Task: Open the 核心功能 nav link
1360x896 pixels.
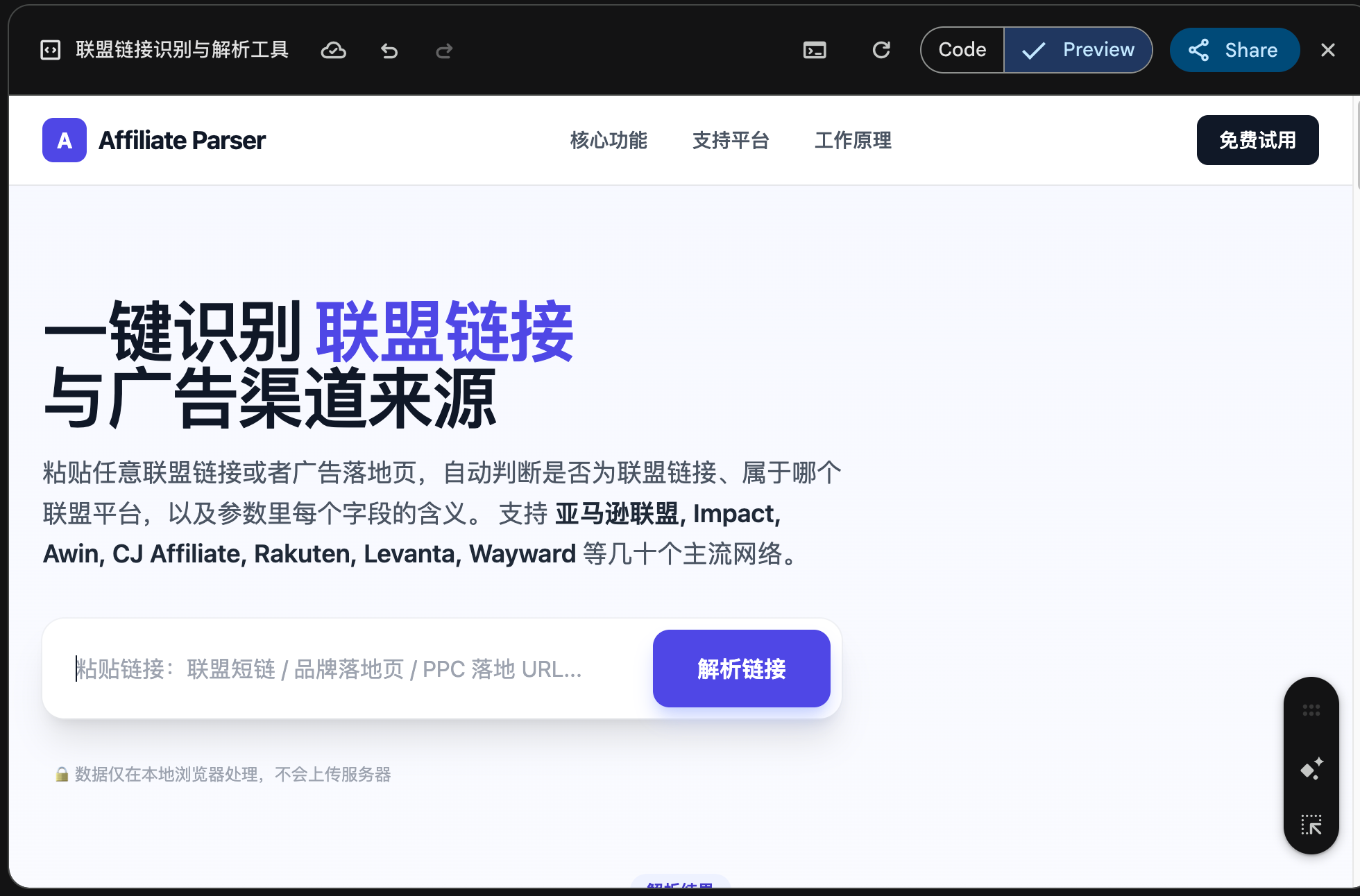Action: (x=609, y=140)
